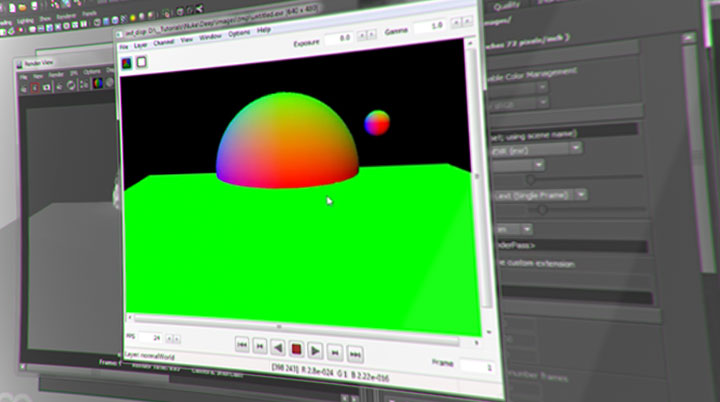Click the snapshot camera icon in Render View
The height and width of the screenshot is (402, 720).
46,86
